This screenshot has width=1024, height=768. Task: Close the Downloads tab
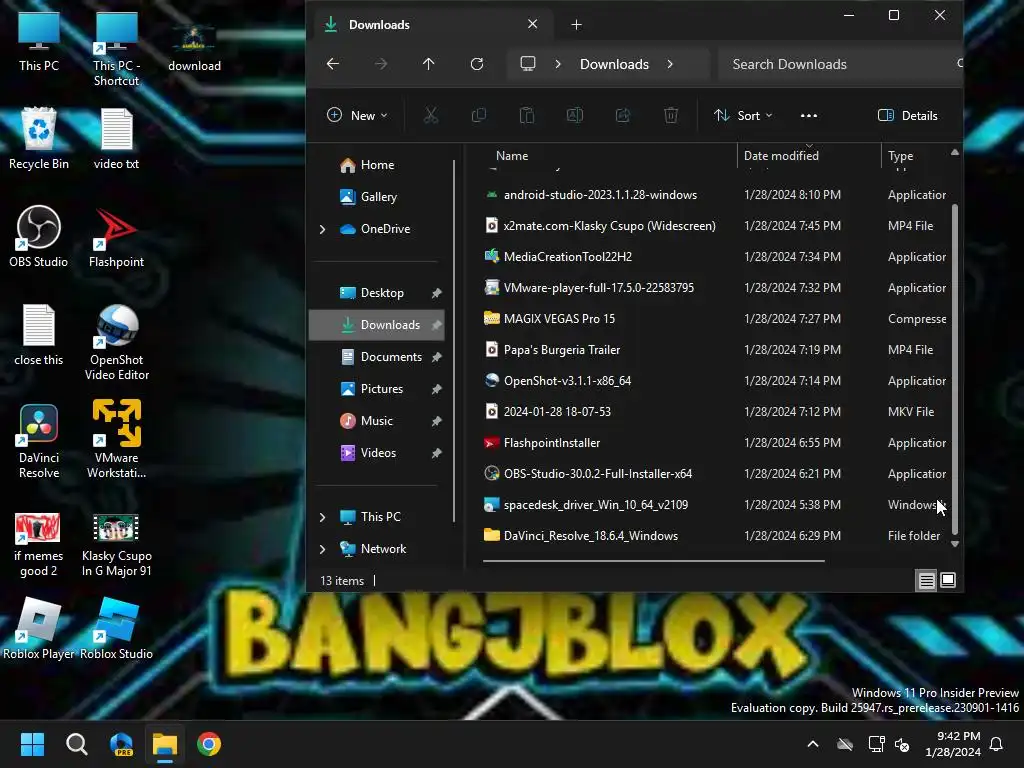click(533, 24)
